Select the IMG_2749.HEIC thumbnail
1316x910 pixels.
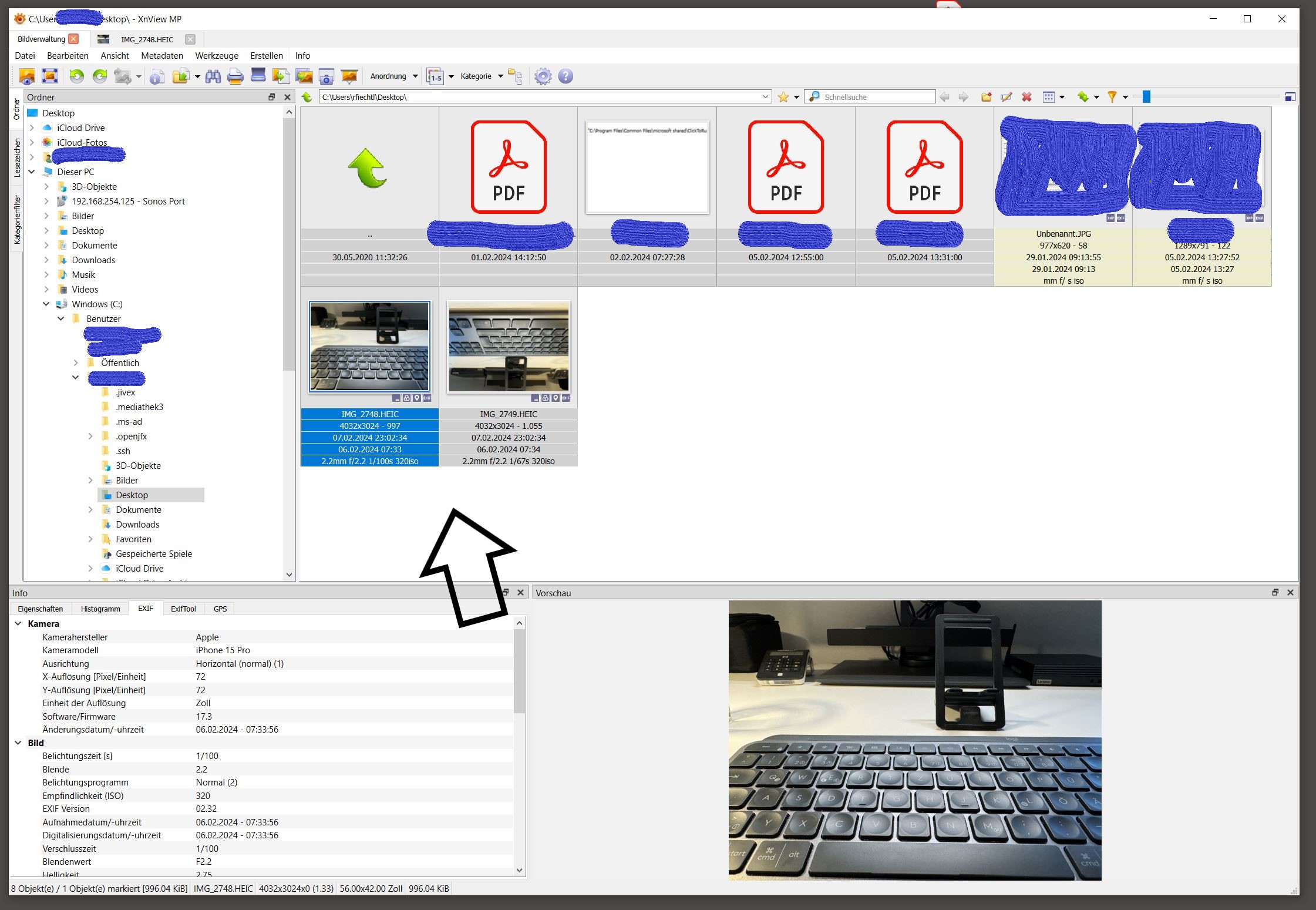pyautogui.click(x=509, y=347)
